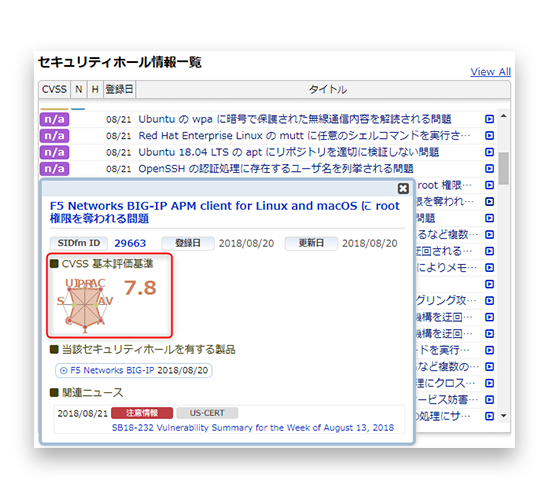Click the detail arrow icon for Ubuntu apt row
The width and height of the screenshot is (550, 500).
coord(489,152)
